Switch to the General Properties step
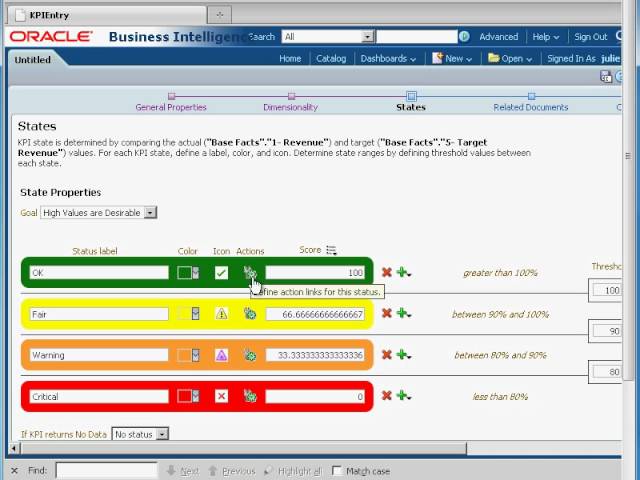Viewport: 640px width, 480px height. (171, 102)
